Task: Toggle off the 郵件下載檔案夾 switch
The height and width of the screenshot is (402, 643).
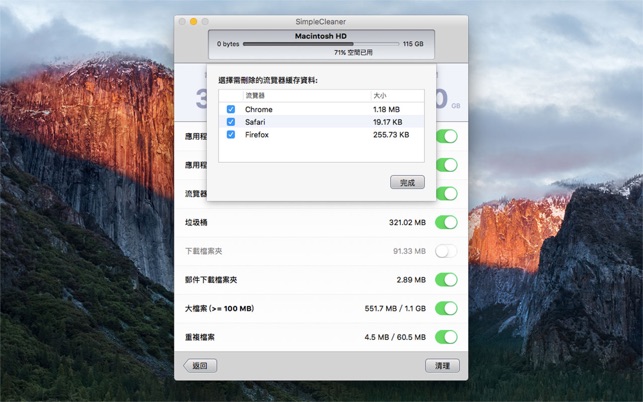Action: pyautogui.click(x=446, y=280)
